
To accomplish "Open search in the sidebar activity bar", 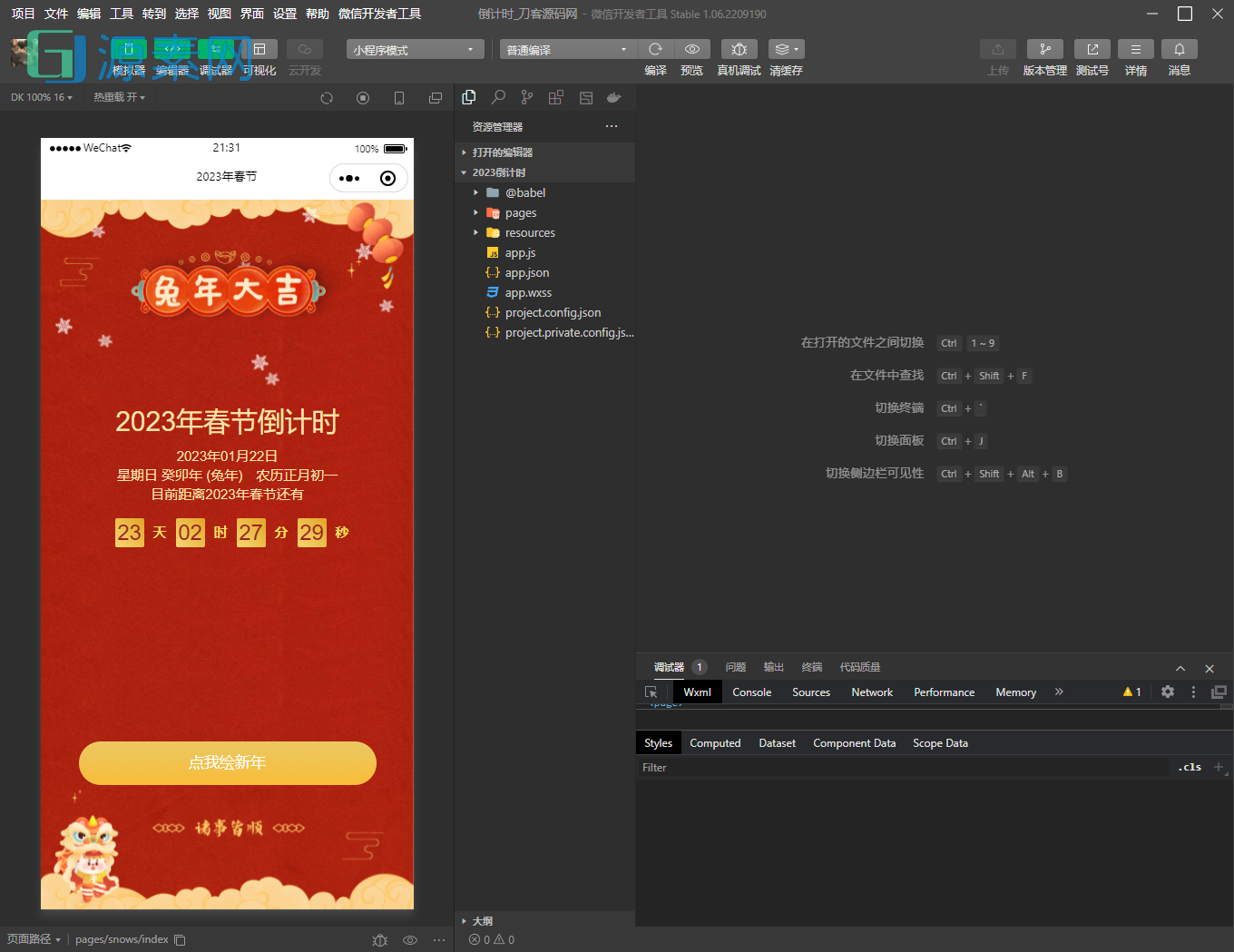I will click(498, 98).
